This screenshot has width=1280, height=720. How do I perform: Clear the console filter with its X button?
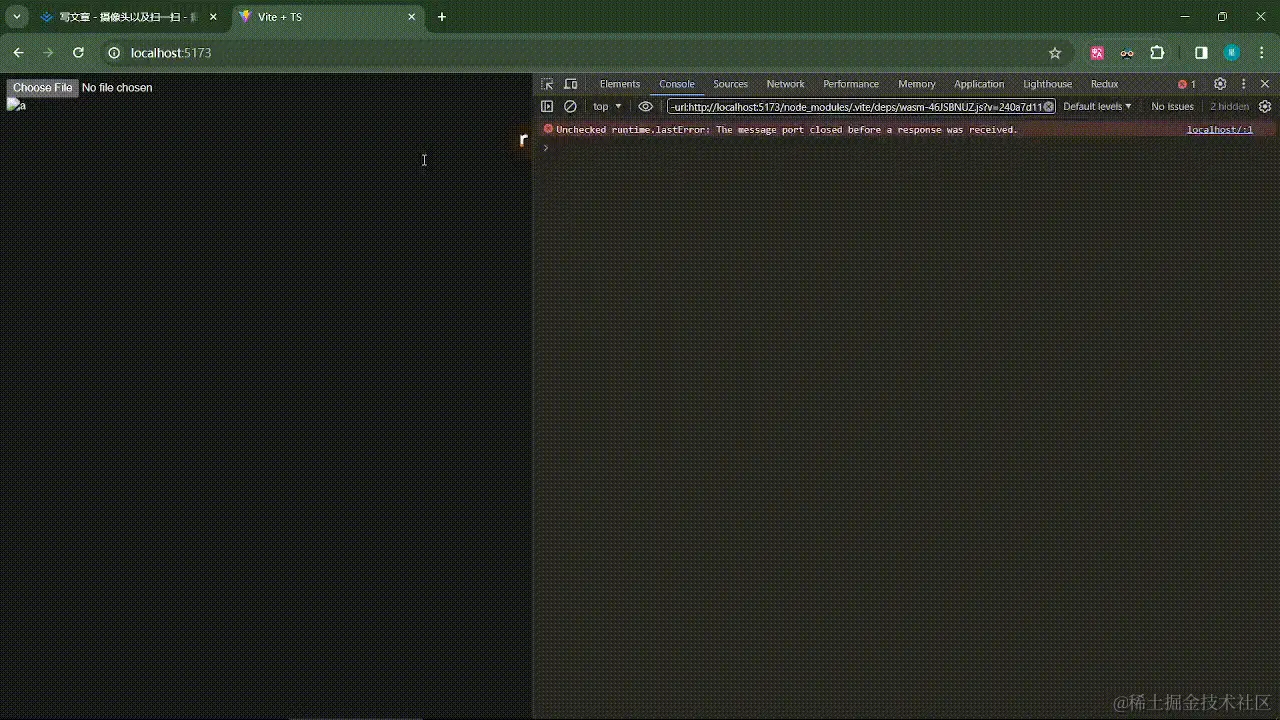pos(1048,107)
